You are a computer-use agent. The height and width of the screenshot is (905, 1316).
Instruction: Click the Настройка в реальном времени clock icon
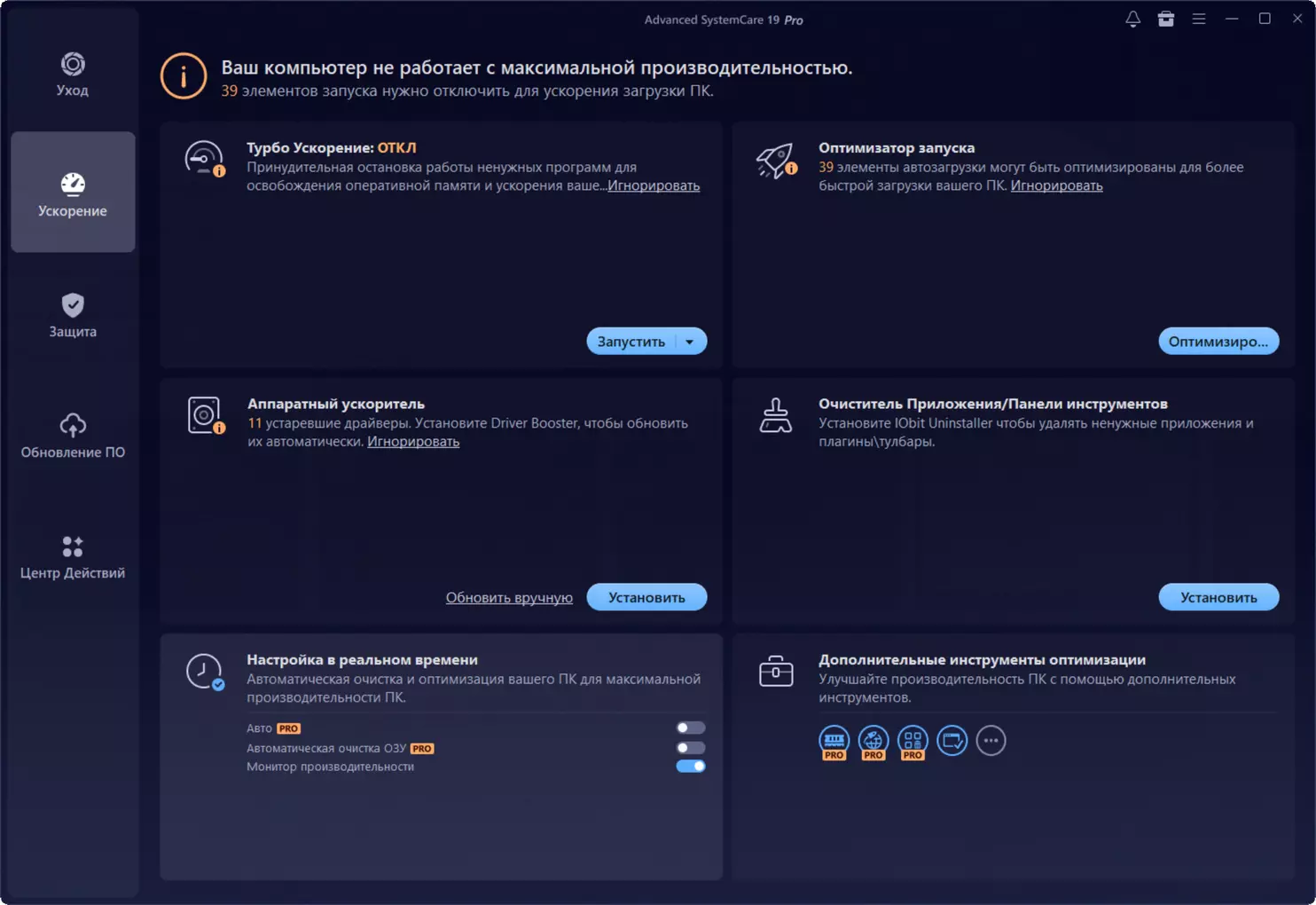tap(205, 672)
